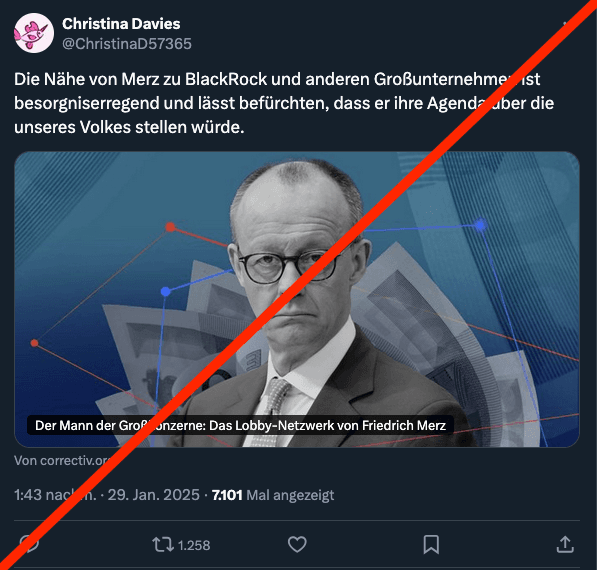This screenshot has height=570, width=597.
Task: Save the post with the bookmark icon
Action: coord(431,544)
